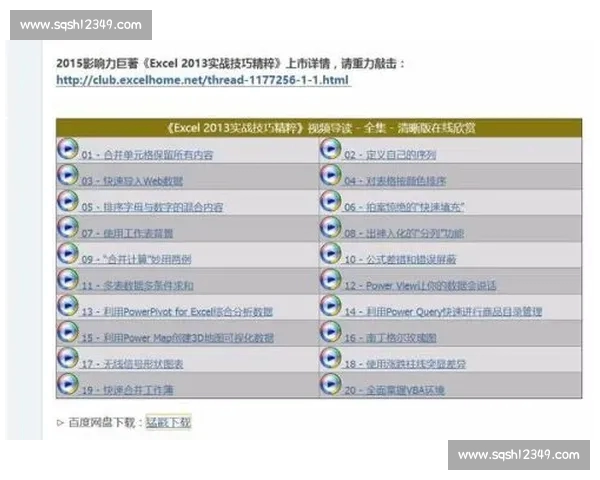The height and width of the screenshot is (480, 600).
Task: Open the 18 video link about 涨跌柱线
Action: coord(405,364)
